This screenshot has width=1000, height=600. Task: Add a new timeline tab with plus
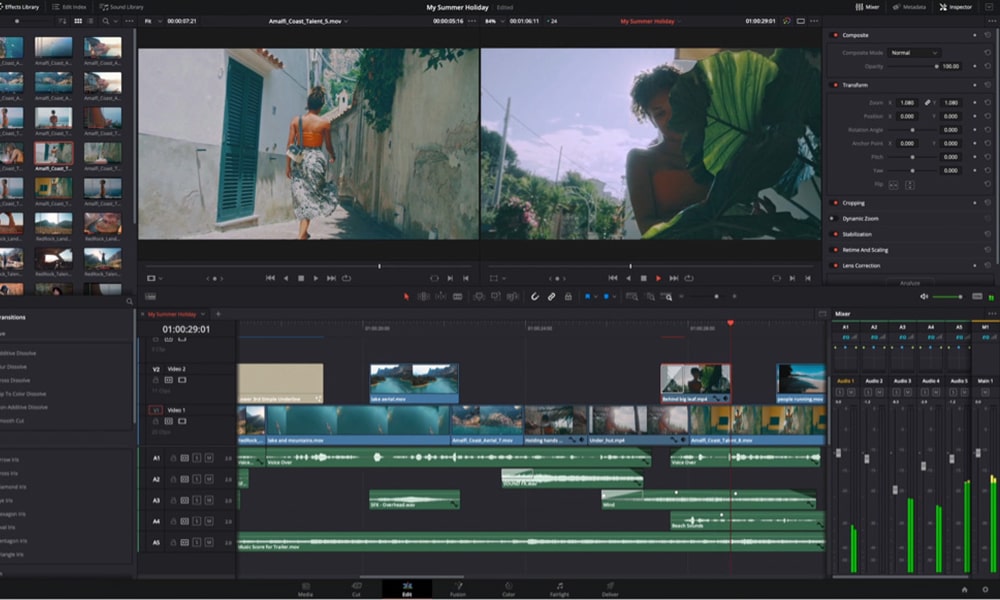pos(218,314)
